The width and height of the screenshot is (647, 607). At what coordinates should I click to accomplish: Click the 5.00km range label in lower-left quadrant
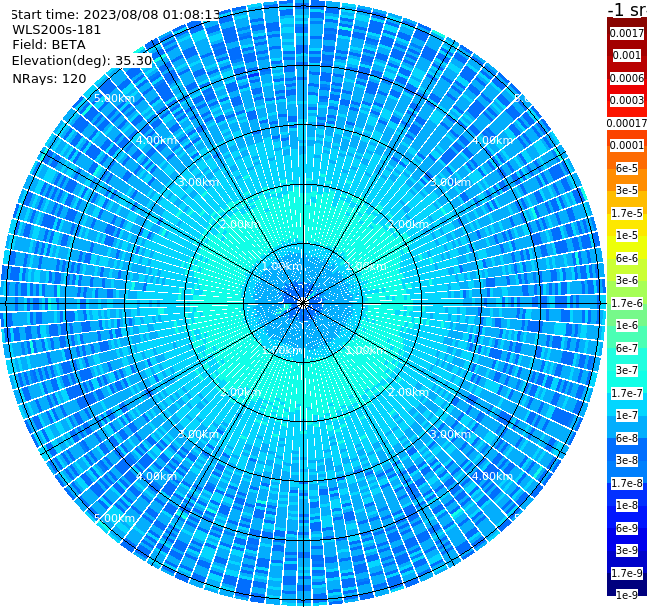click(114, 518)
